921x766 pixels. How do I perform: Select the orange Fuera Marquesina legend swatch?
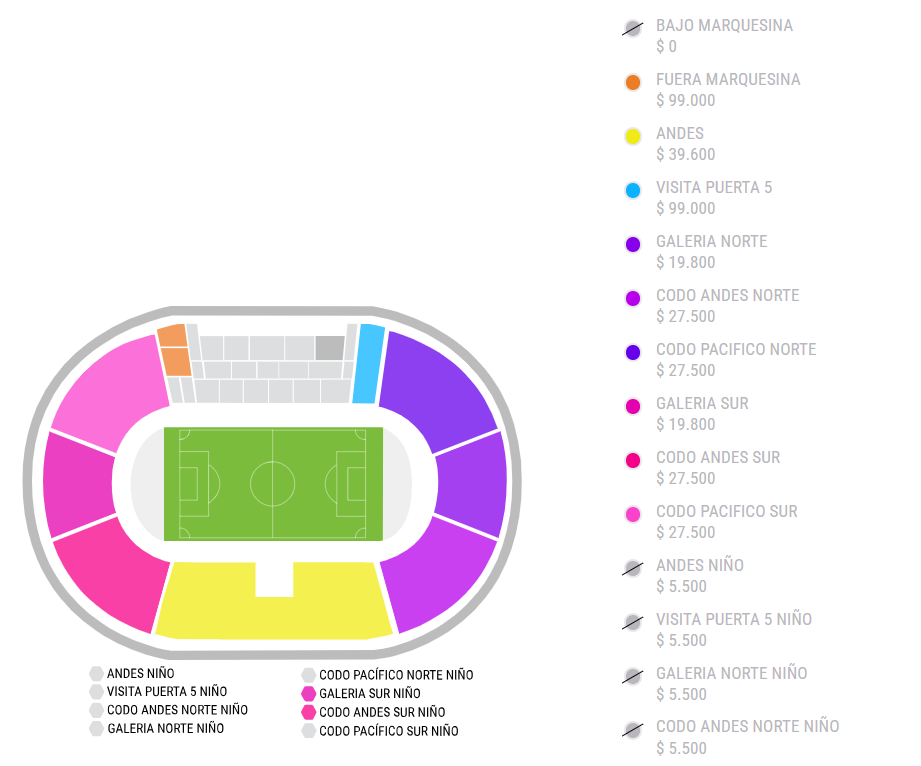[x=632, y=83]
